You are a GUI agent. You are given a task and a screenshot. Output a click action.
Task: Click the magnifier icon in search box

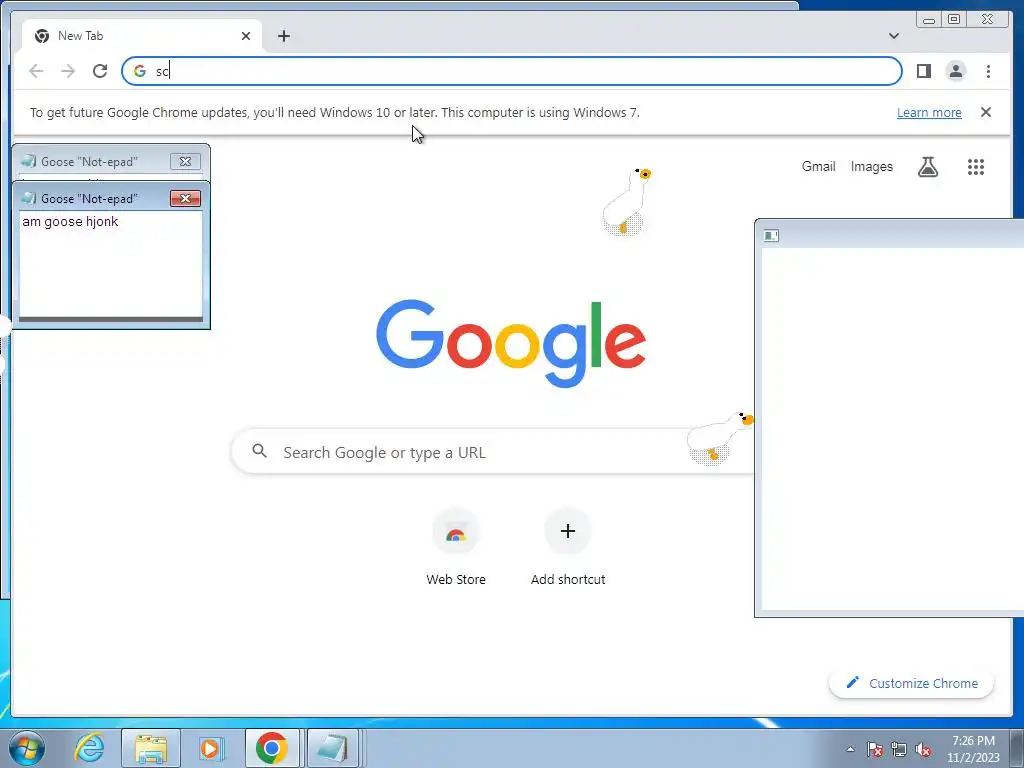pos(259,451)
